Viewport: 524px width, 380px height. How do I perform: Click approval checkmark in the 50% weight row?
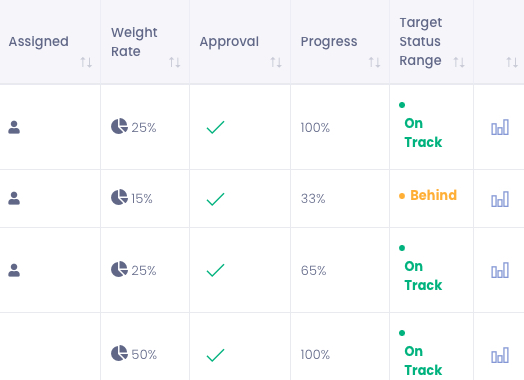216,355
